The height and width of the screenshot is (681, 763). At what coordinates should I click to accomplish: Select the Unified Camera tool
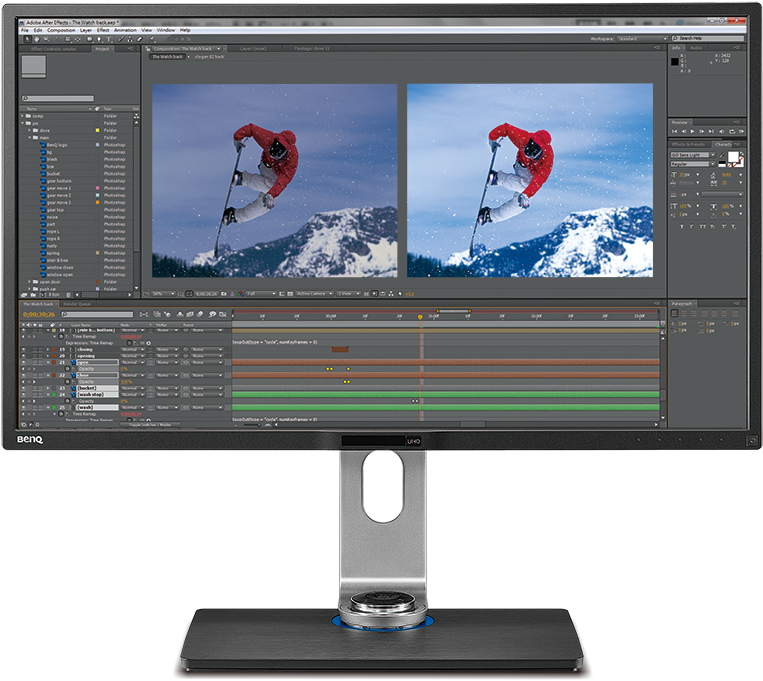click(x=68, y=39)
